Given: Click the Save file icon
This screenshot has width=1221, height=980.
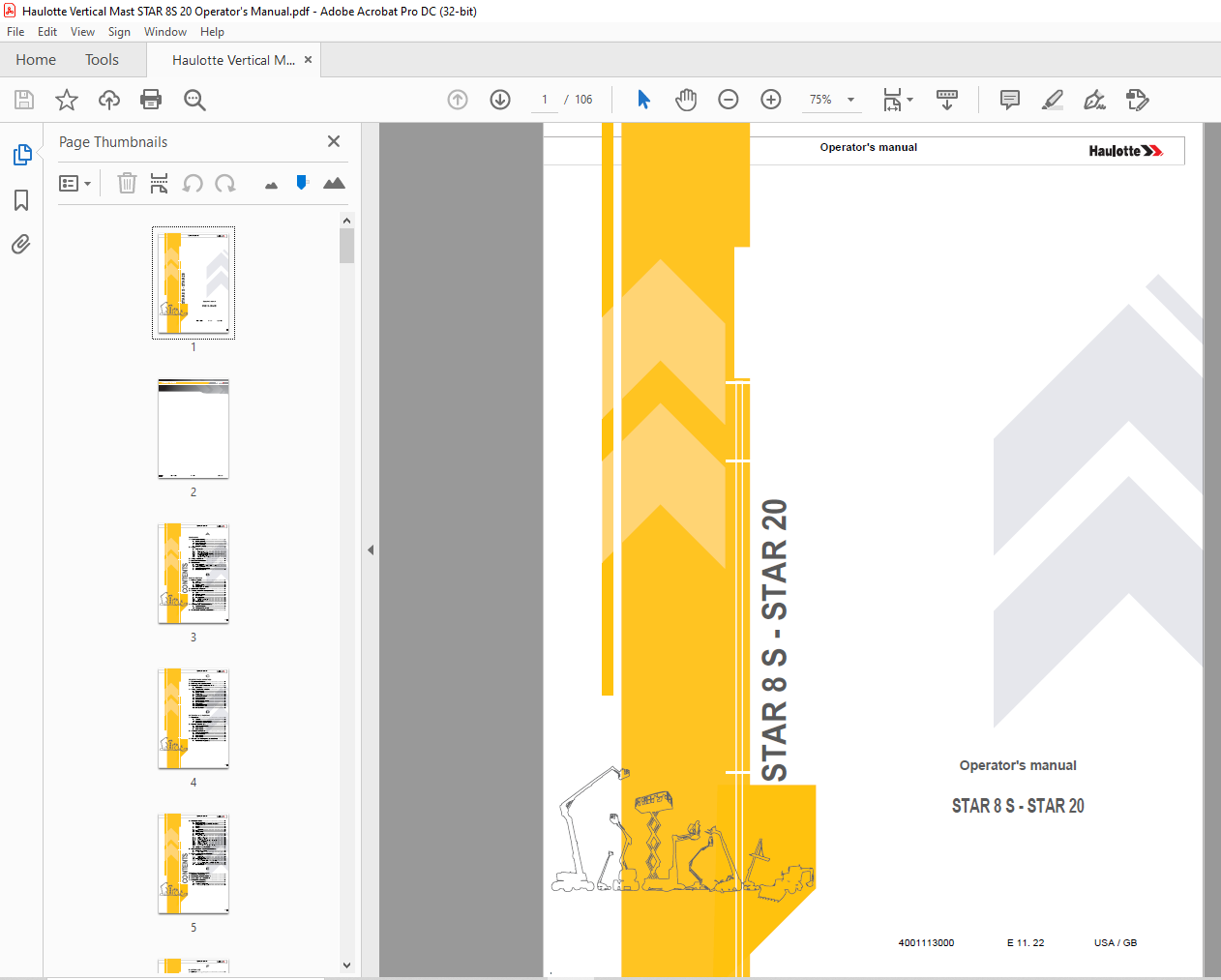Looking at the screenshot, I should pyautogui.click(x=24, y=100).
